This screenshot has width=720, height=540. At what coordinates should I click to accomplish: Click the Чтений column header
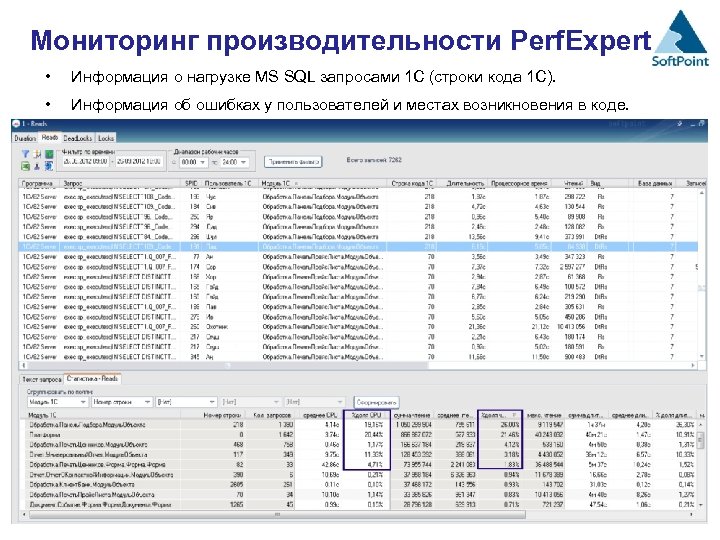pos(569,184)
